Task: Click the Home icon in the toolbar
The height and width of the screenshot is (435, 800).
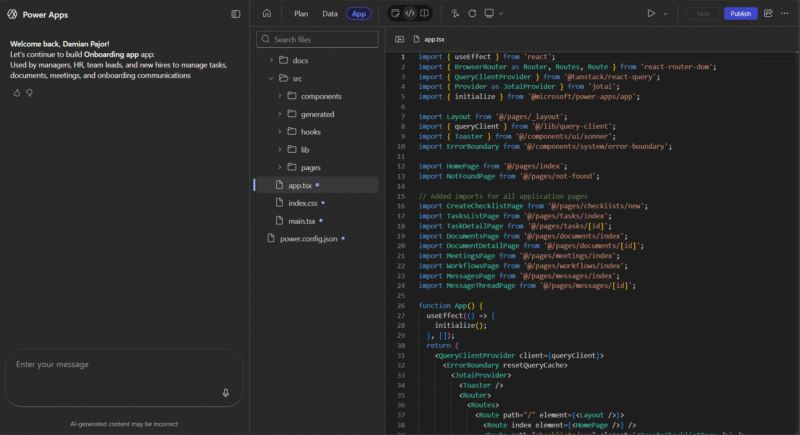Action: (x=266, y=14)
